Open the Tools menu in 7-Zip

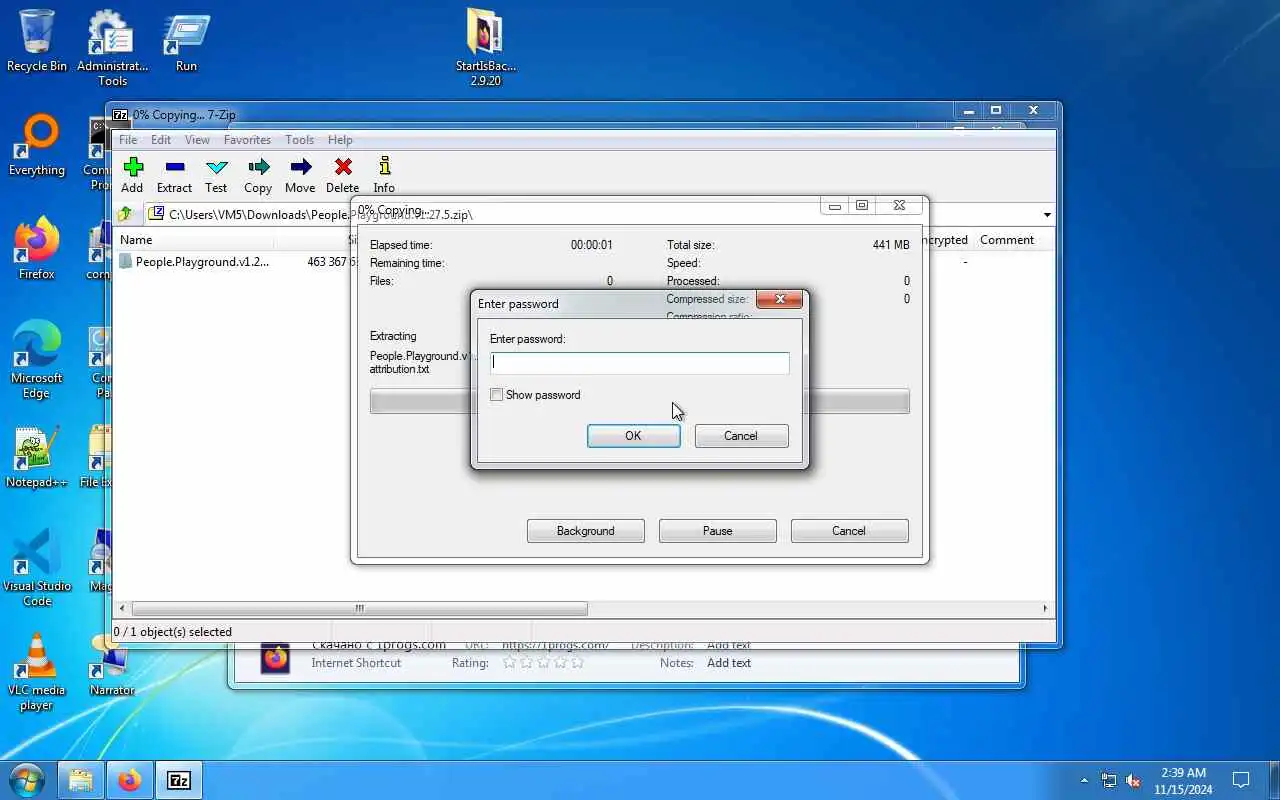(x=299, y=140)
